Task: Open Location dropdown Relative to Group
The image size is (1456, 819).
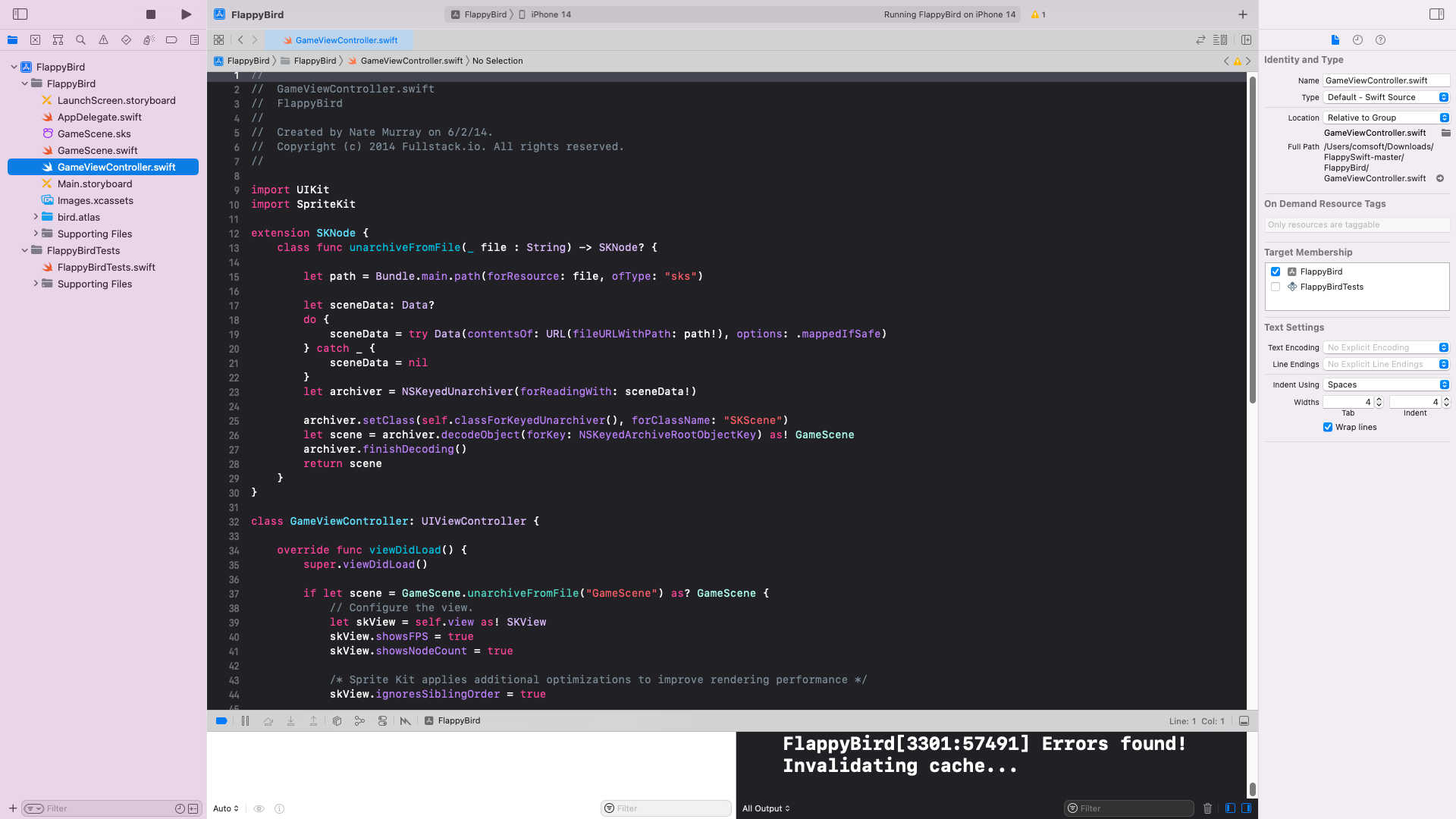Action: pos(1386,118)
